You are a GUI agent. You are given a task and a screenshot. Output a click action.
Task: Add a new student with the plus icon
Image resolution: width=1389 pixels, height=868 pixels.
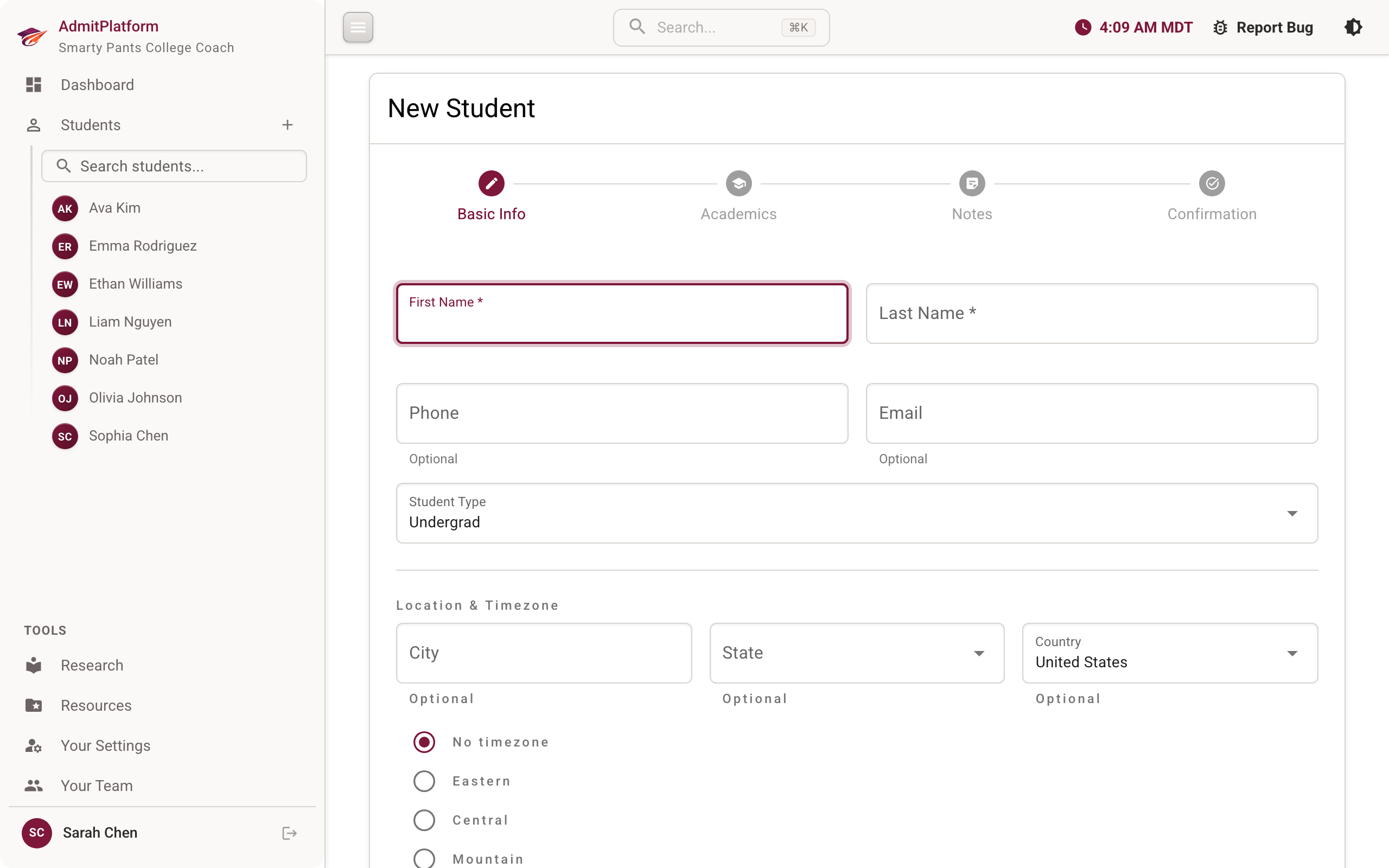[288, 125]
